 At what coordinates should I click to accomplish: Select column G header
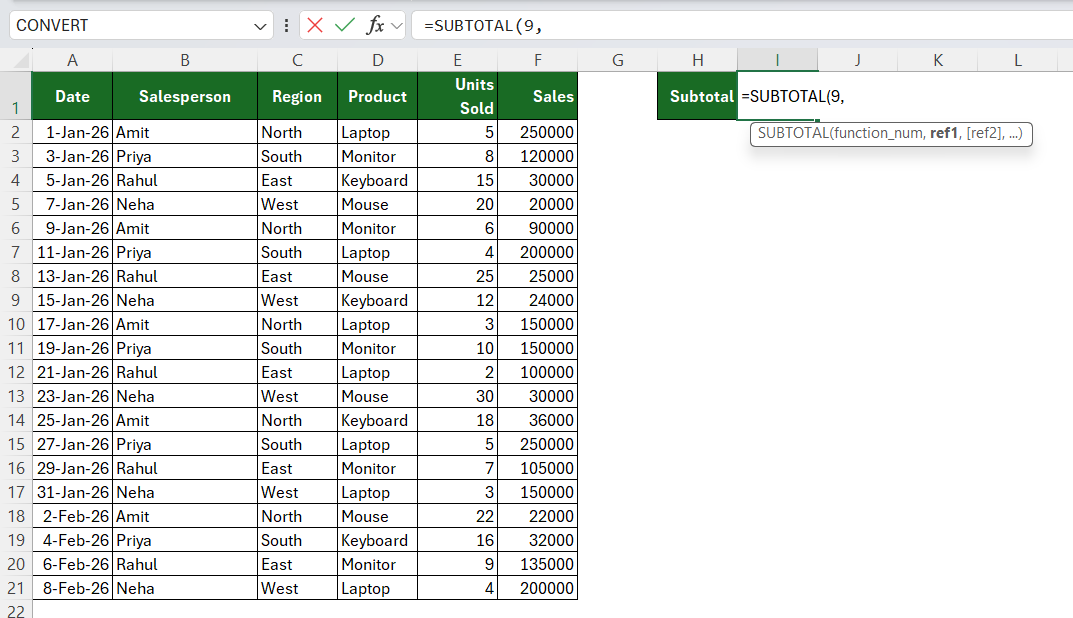617,60
